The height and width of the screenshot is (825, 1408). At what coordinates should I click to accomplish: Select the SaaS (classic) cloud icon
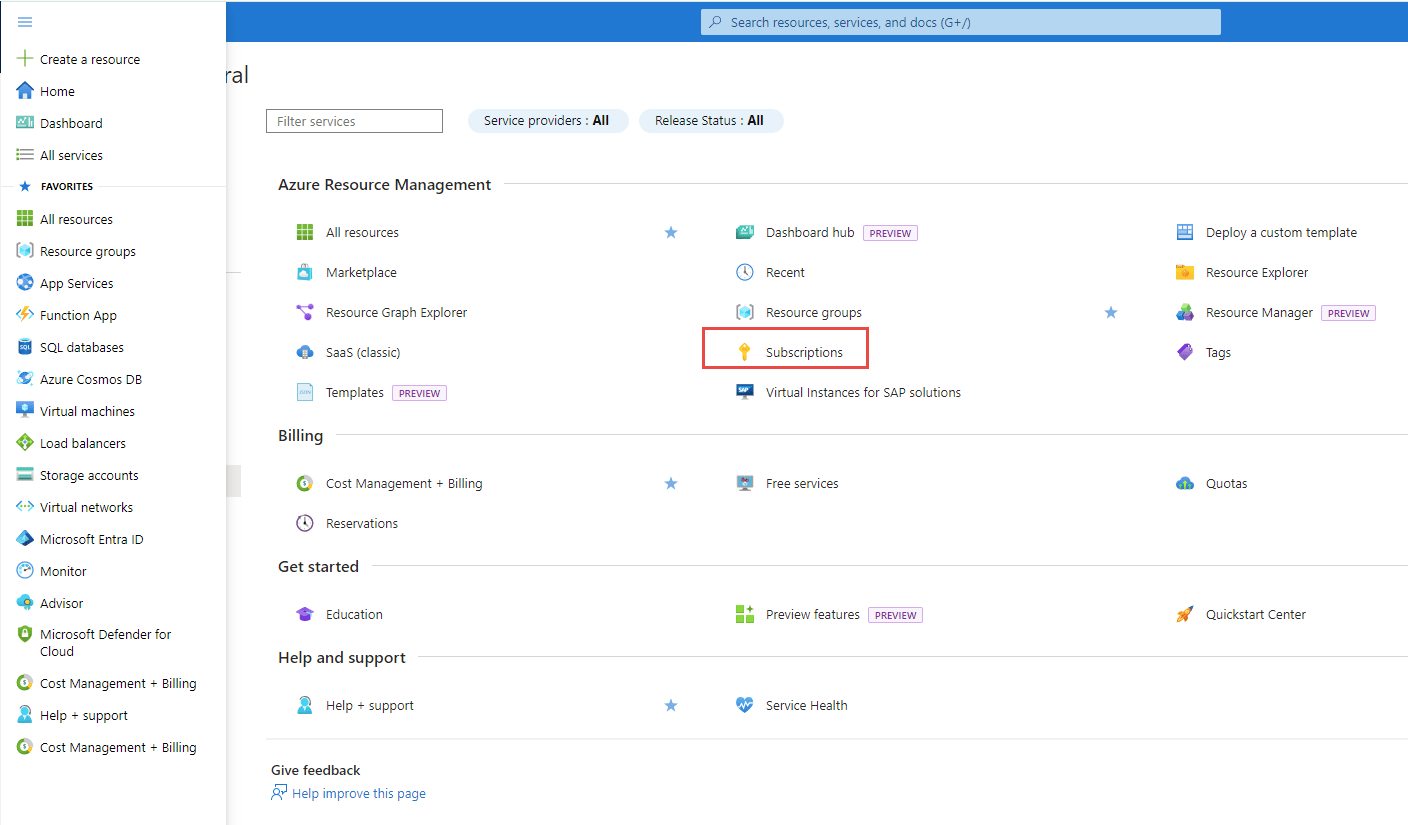click(305, 352)
